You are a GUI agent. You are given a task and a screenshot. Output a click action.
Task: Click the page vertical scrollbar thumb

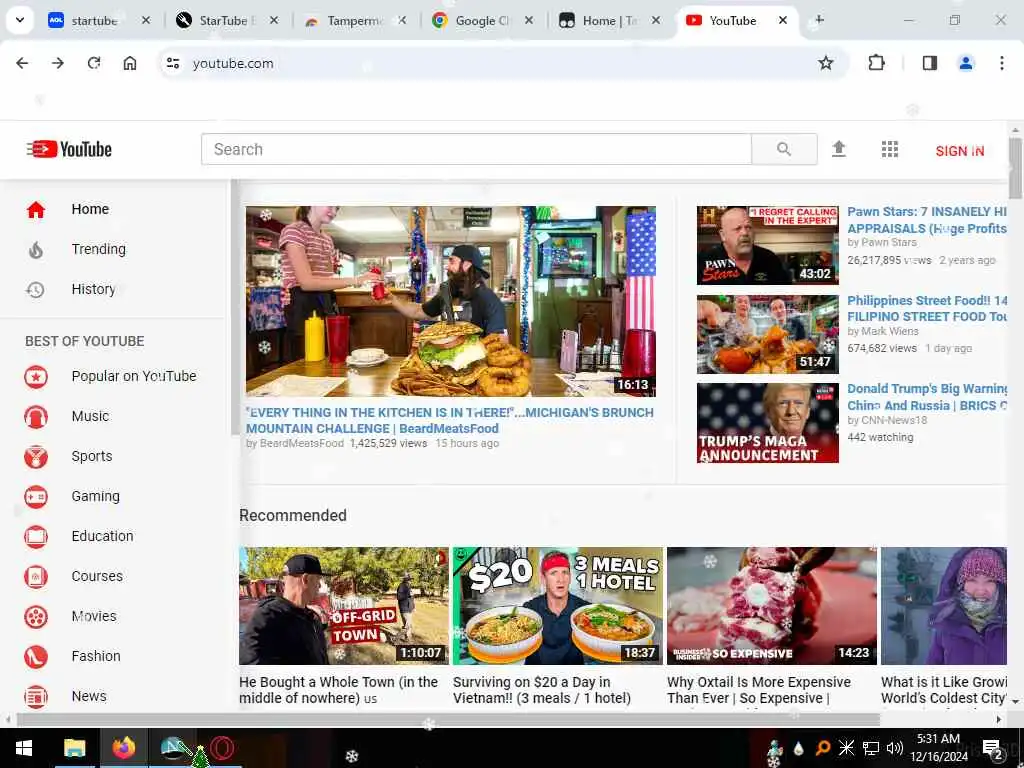pyautogui.click(x=1015, y=168)
